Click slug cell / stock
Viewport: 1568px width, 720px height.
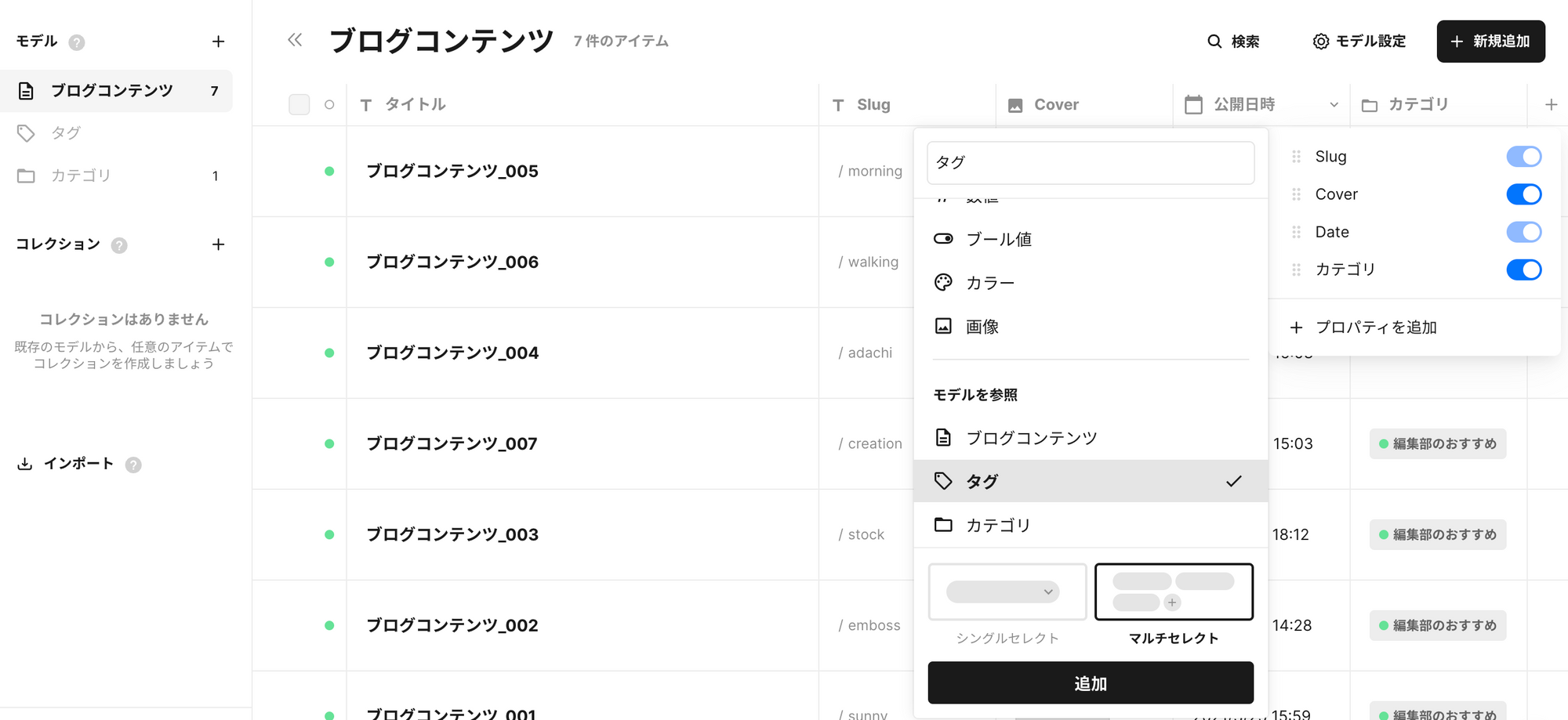[x=861, y=534]
